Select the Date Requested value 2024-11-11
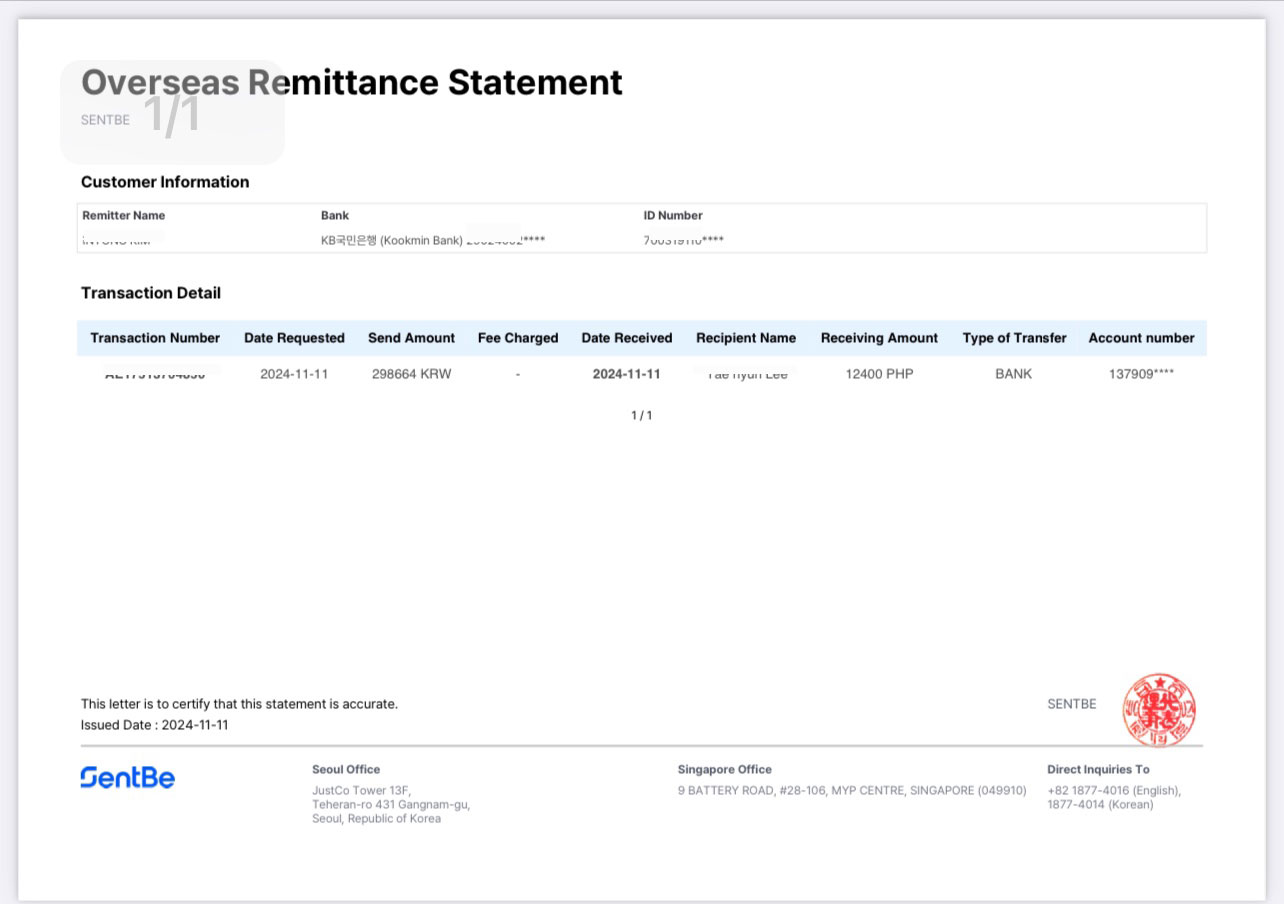 294,374
